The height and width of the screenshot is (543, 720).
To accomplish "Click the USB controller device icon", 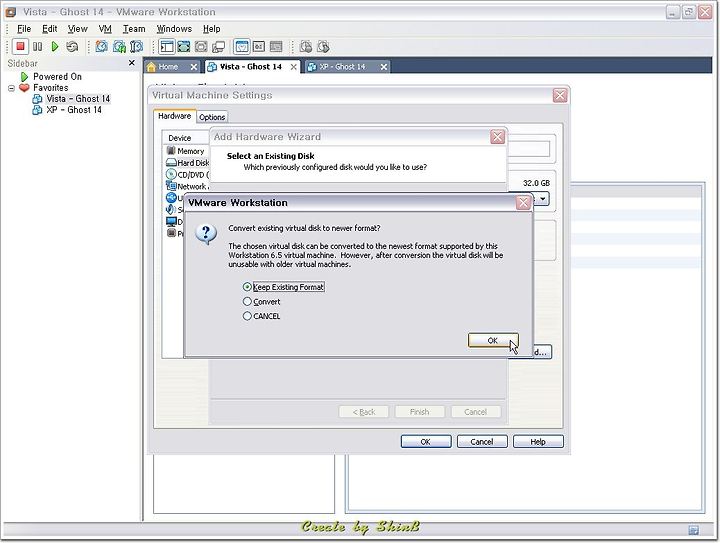I will (171, 197).
